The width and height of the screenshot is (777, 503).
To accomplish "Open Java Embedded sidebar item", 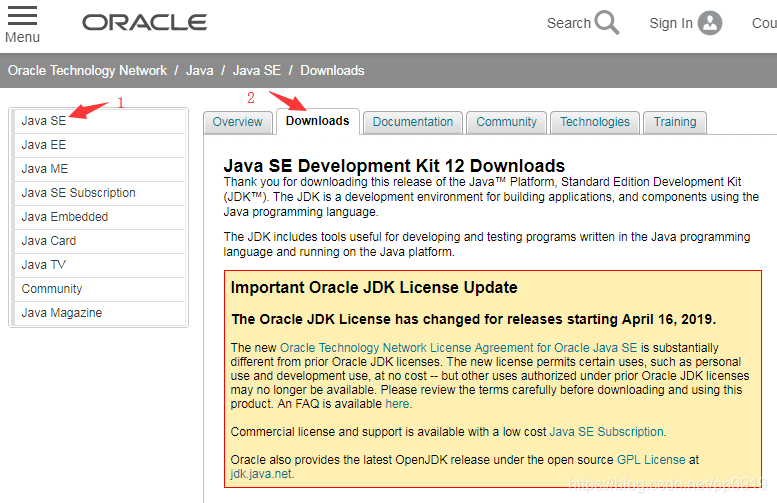I will tap(99, 217).
